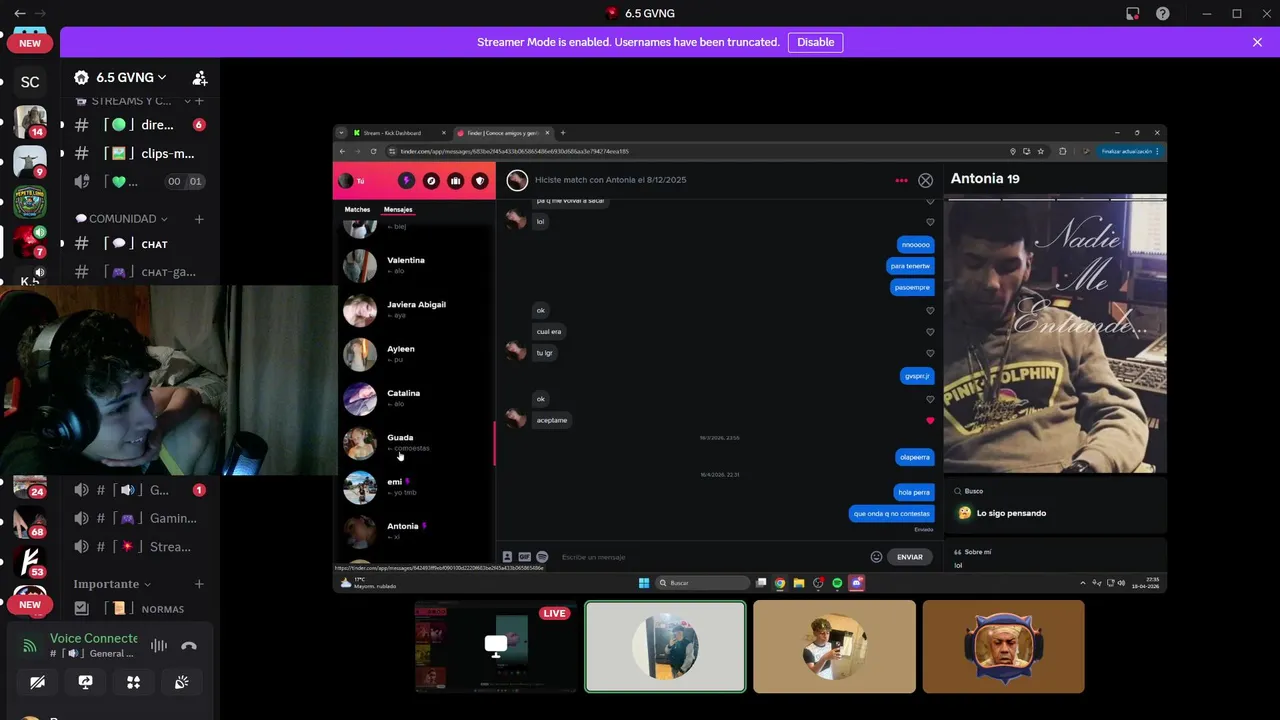Viewport: 1280px width, 720px height.
Task: Open emi conversation
Action: [x=414, y=487]
